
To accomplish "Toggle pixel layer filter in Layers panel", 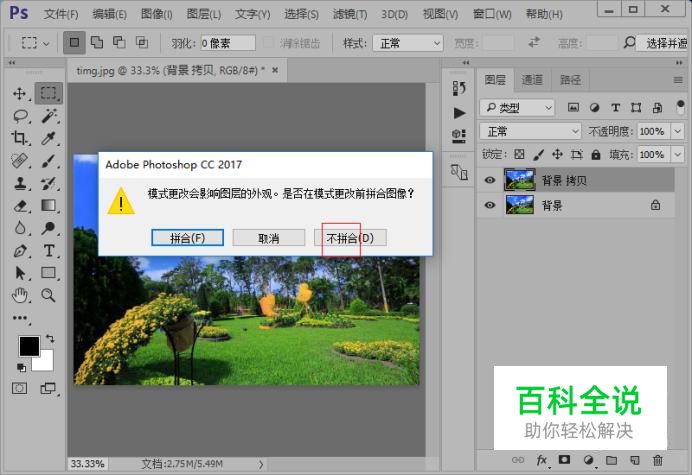I will (x=573, y=107).
